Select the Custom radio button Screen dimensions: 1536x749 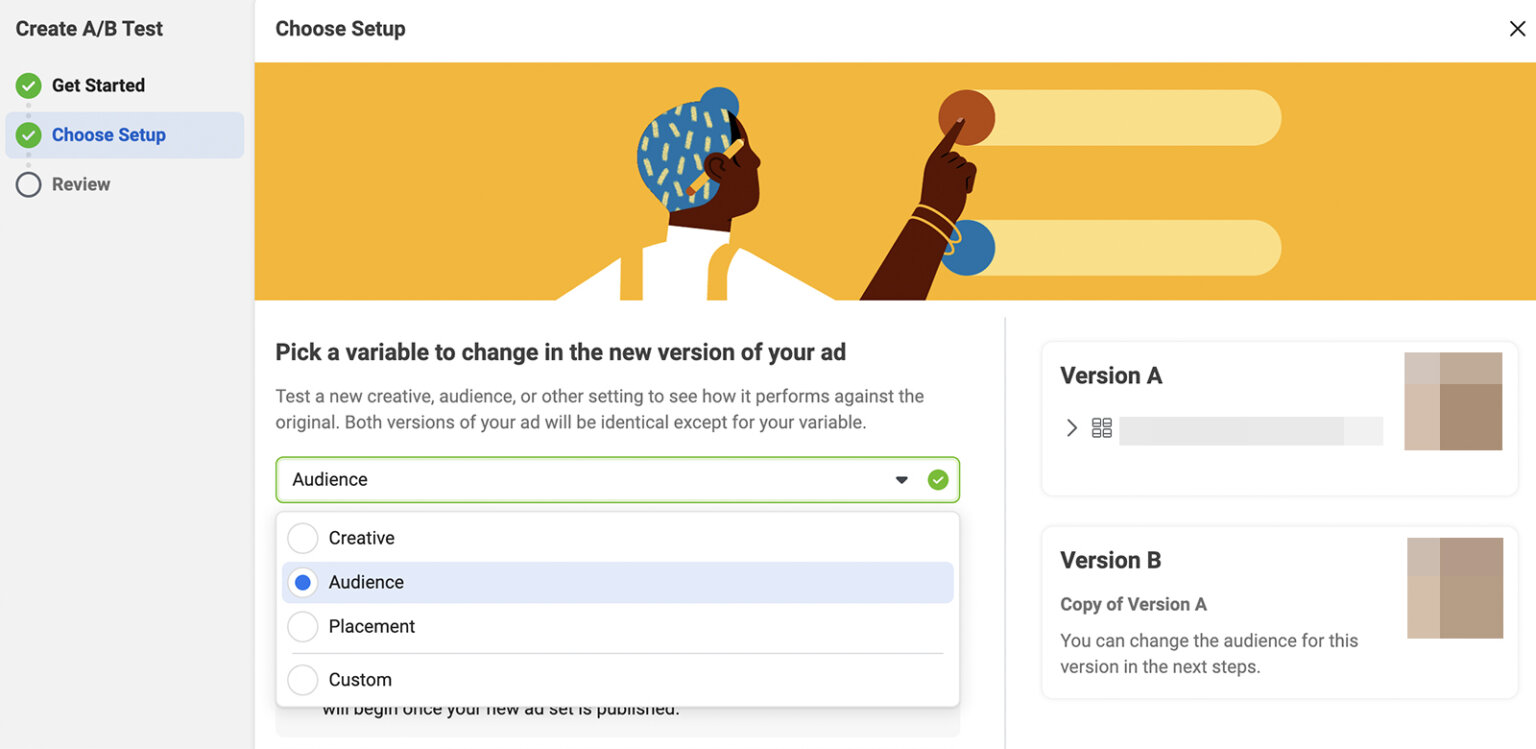(302, 680)
